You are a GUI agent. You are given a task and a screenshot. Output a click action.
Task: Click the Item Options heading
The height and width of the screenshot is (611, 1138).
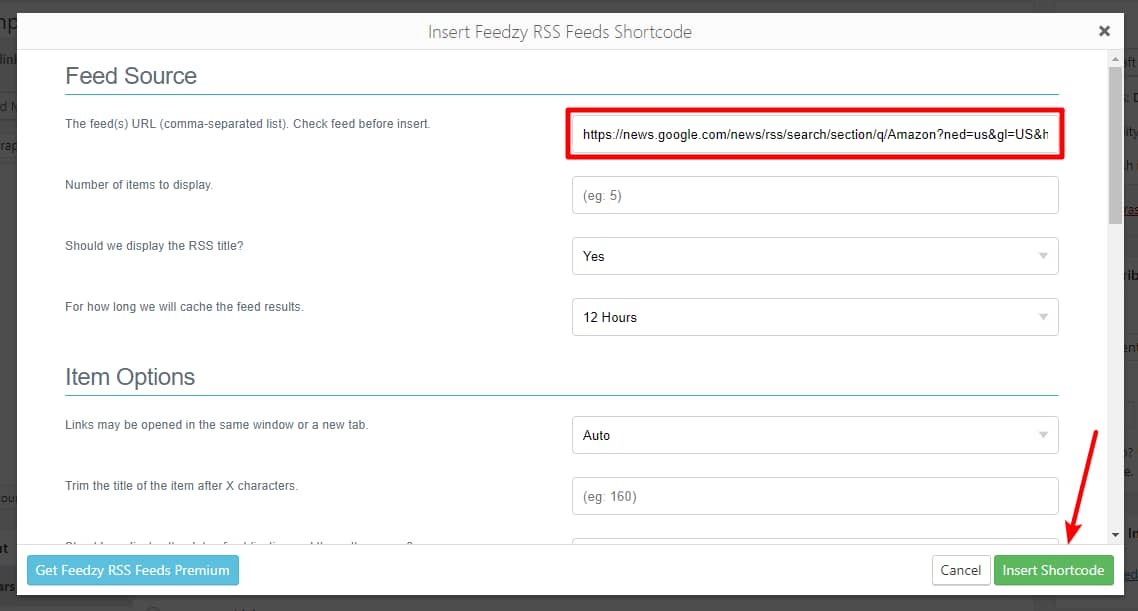[130, 377]
